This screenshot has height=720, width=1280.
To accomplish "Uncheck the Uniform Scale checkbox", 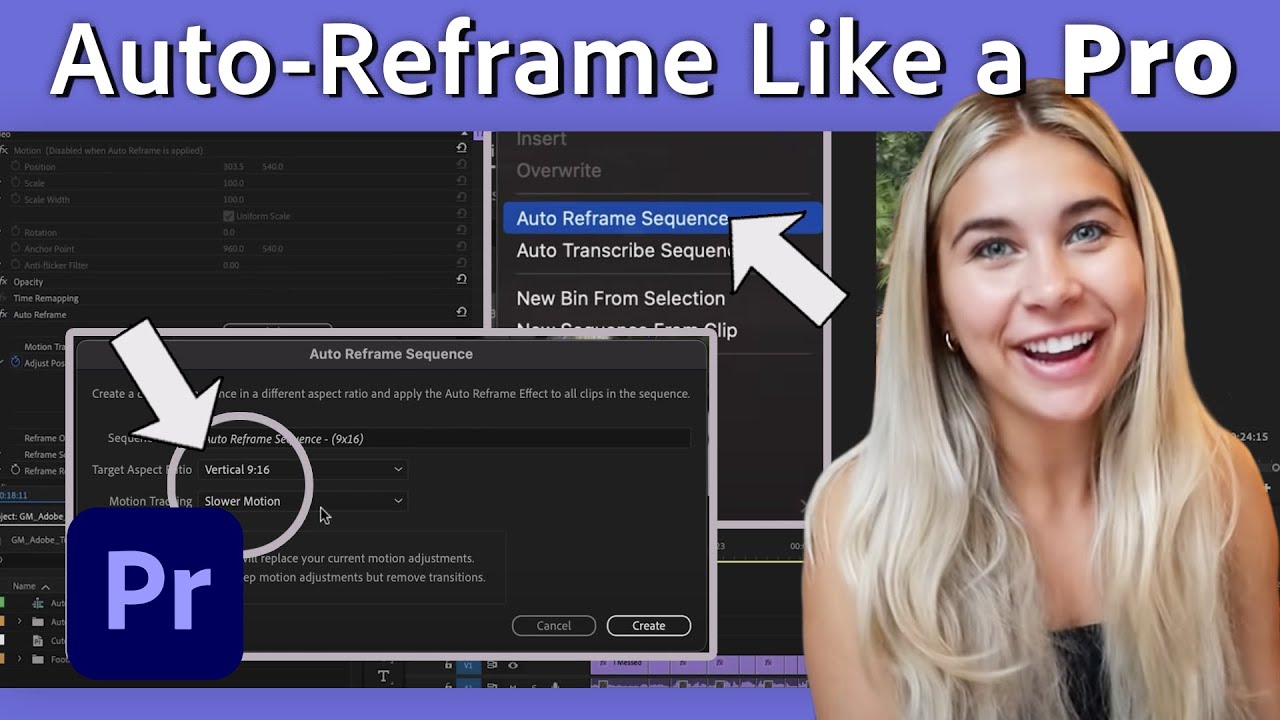I will 228,216.
